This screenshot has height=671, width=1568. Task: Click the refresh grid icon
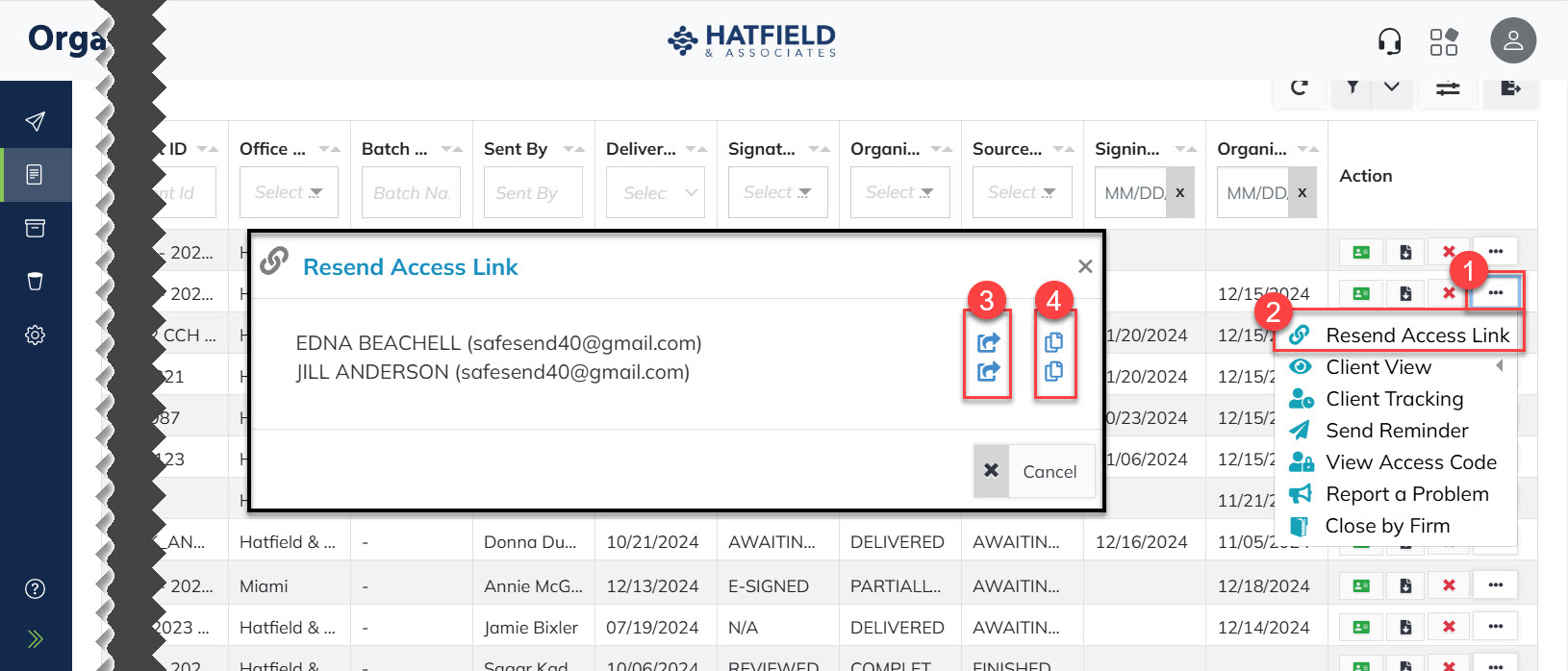tap(1299, 88)
